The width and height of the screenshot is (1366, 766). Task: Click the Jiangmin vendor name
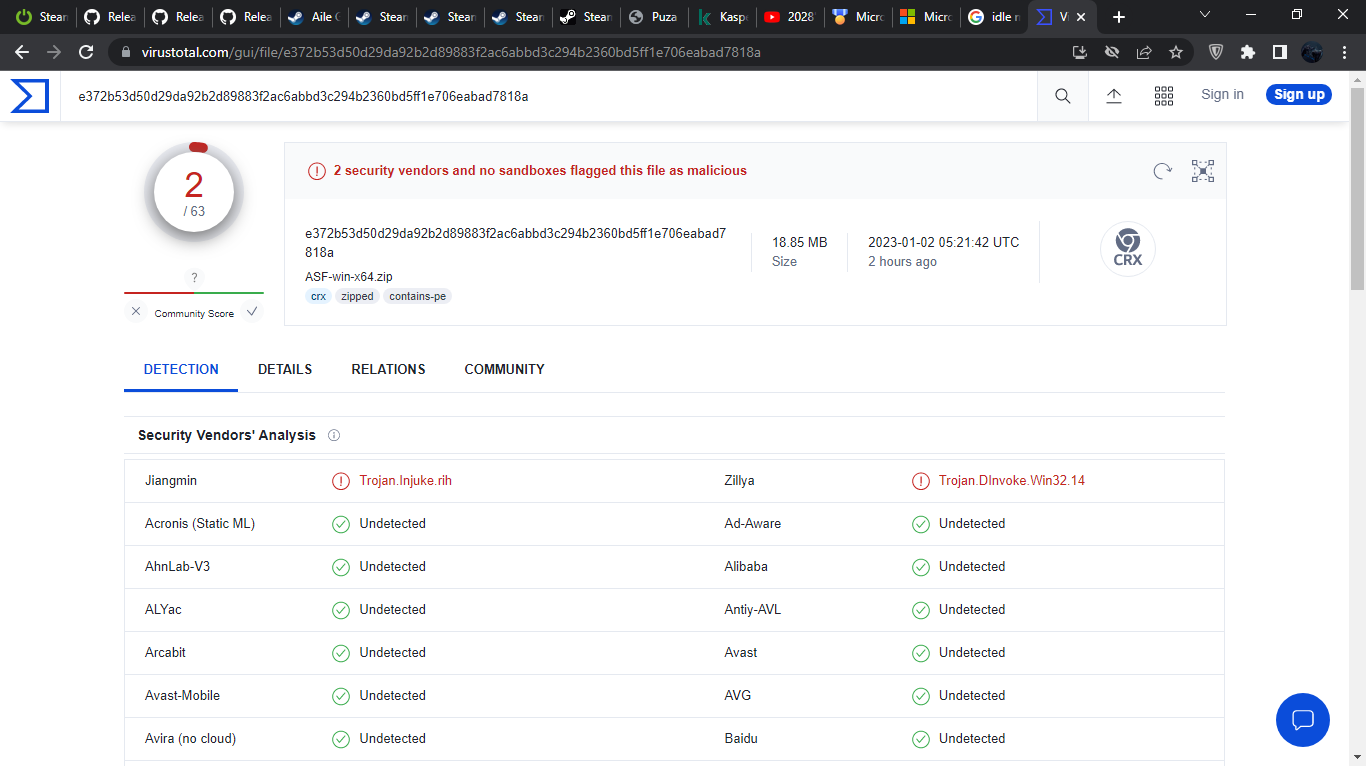click(171, 481)
